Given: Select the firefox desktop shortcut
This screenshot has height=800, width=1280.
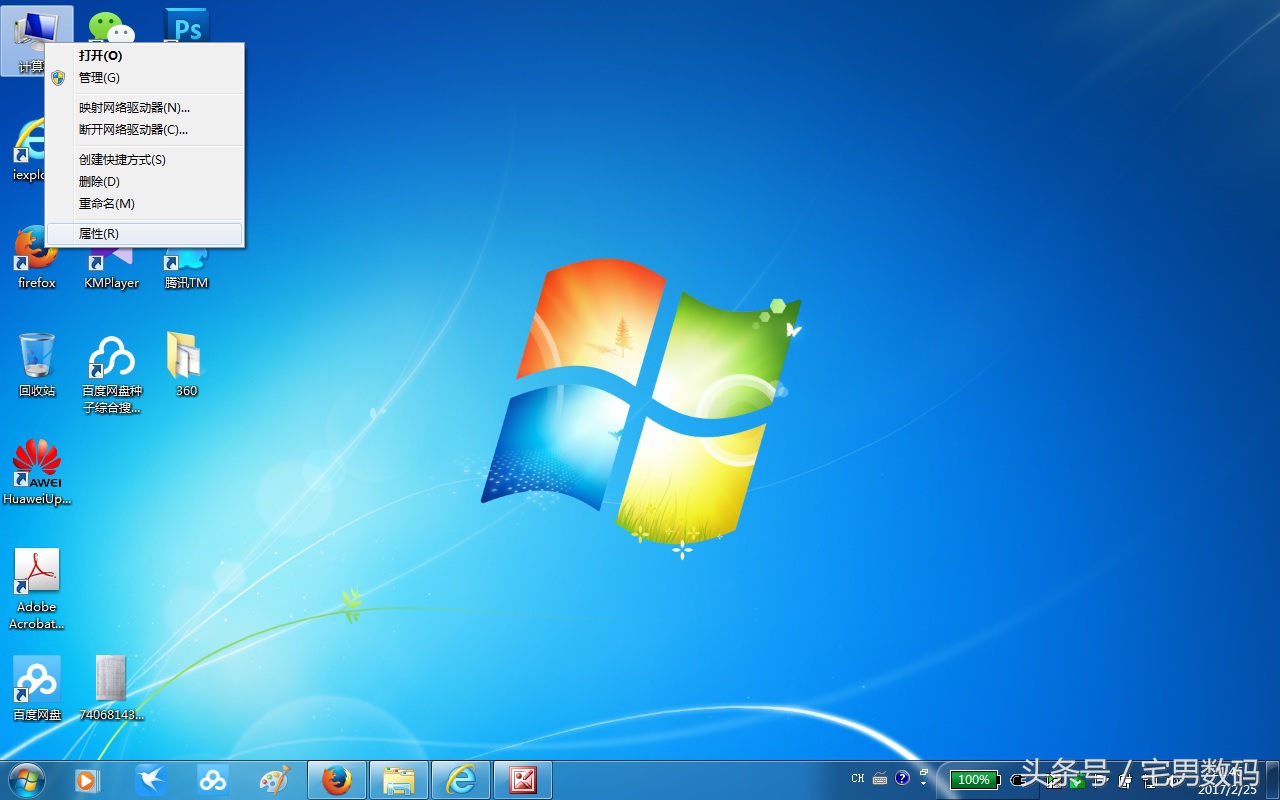Looking at the screenshot, I should coord(37,258).
